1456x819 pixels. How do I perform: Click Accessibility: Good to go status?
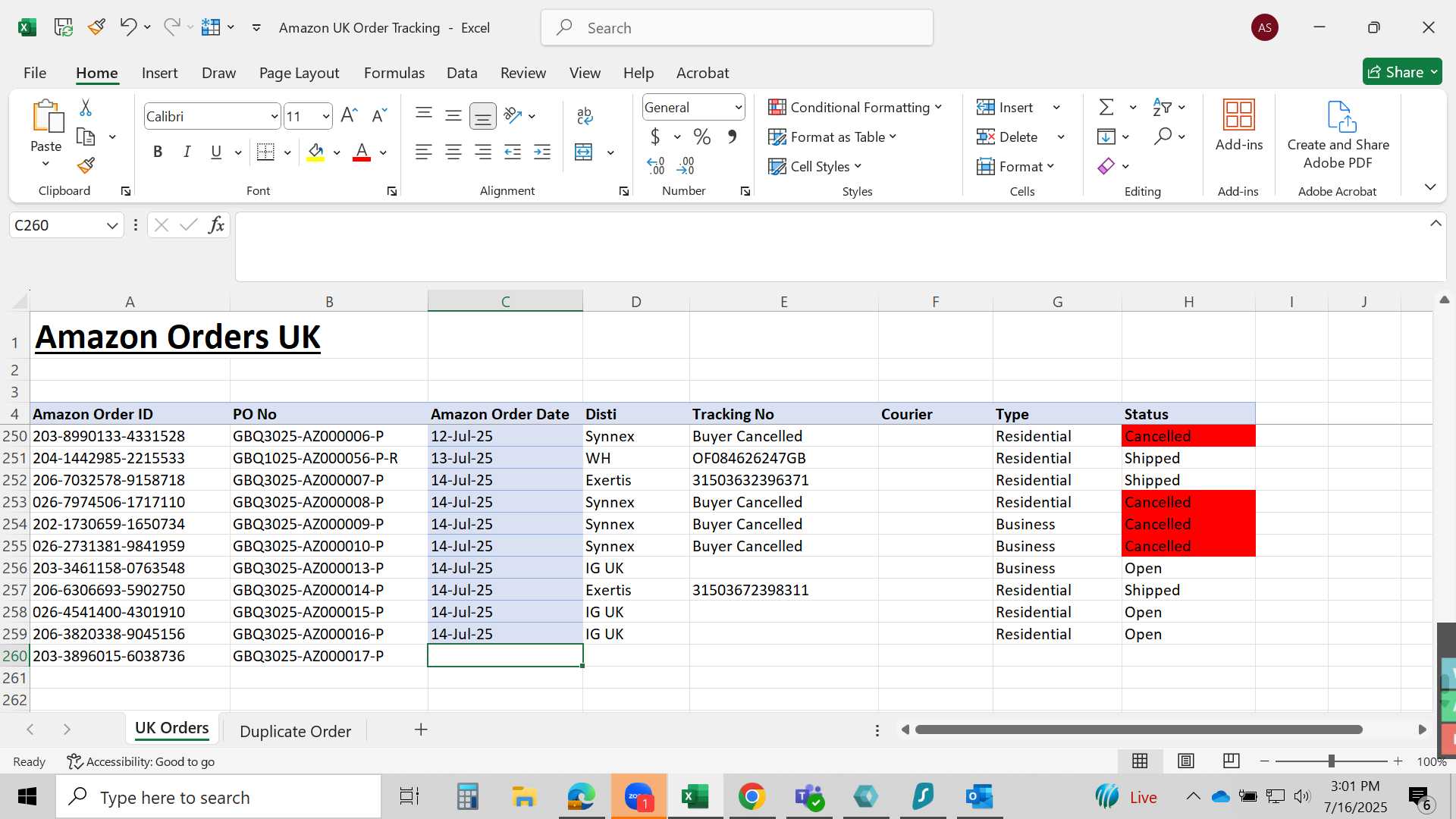tap(141, 761)
